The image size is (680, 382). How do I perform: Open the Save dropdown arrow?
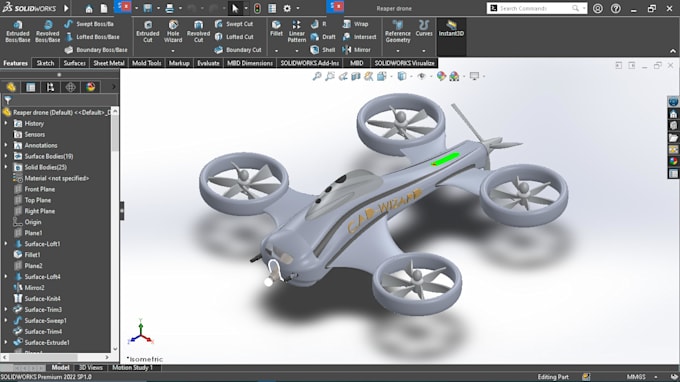(158, 8)
